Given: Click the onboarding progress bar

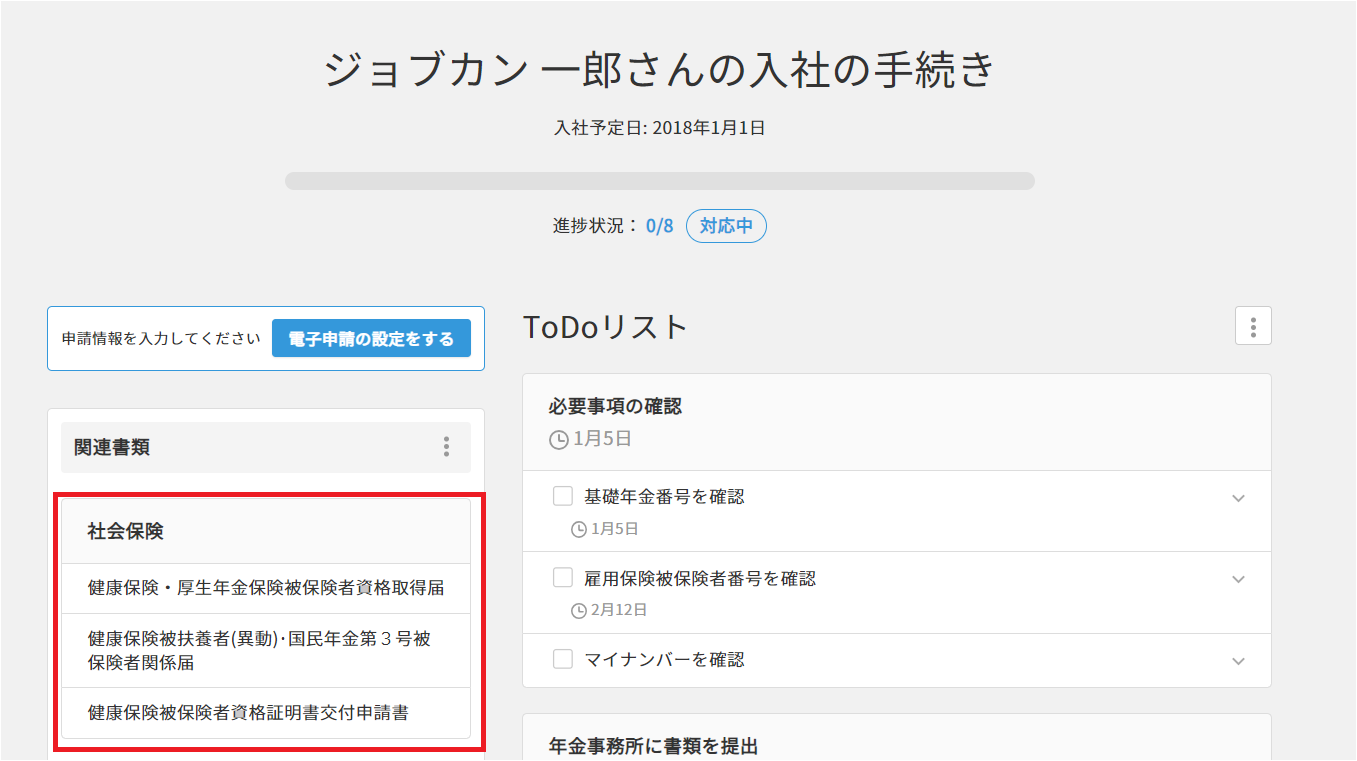Looking at the screenshot, I should pos(659,181).
